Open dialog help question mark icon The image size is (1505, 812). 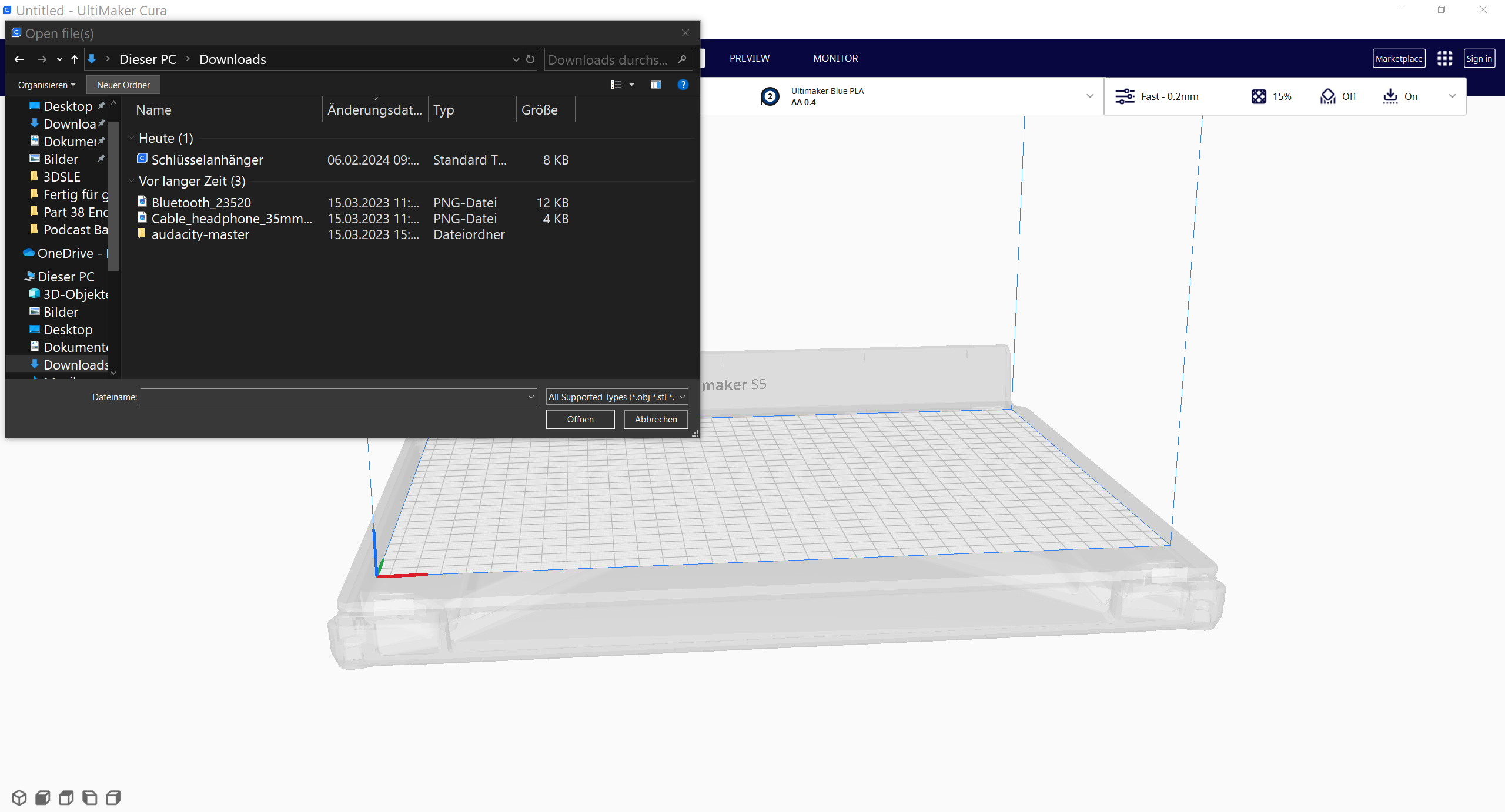point(683,85)
